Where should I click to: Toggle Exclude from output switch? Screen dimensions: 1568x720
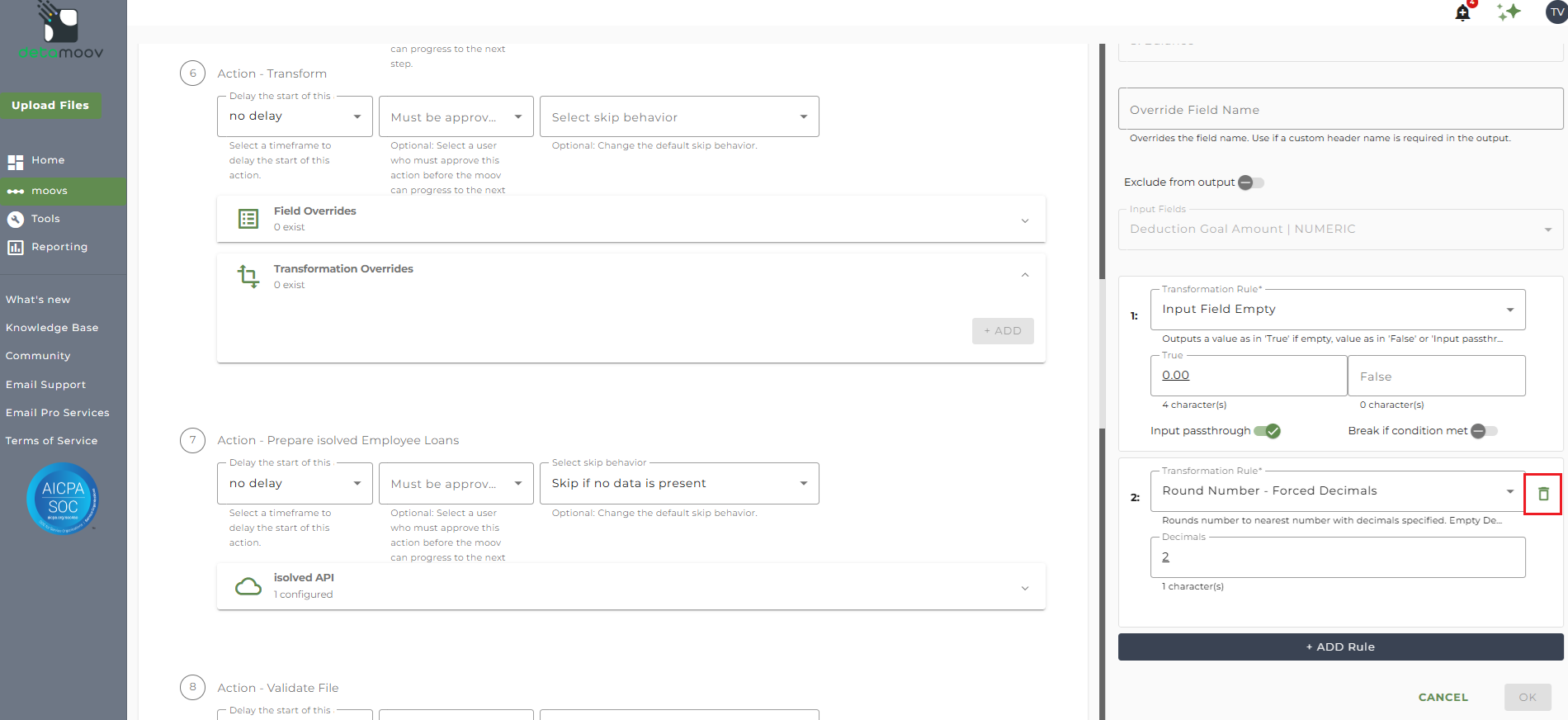coord(1250,182)
